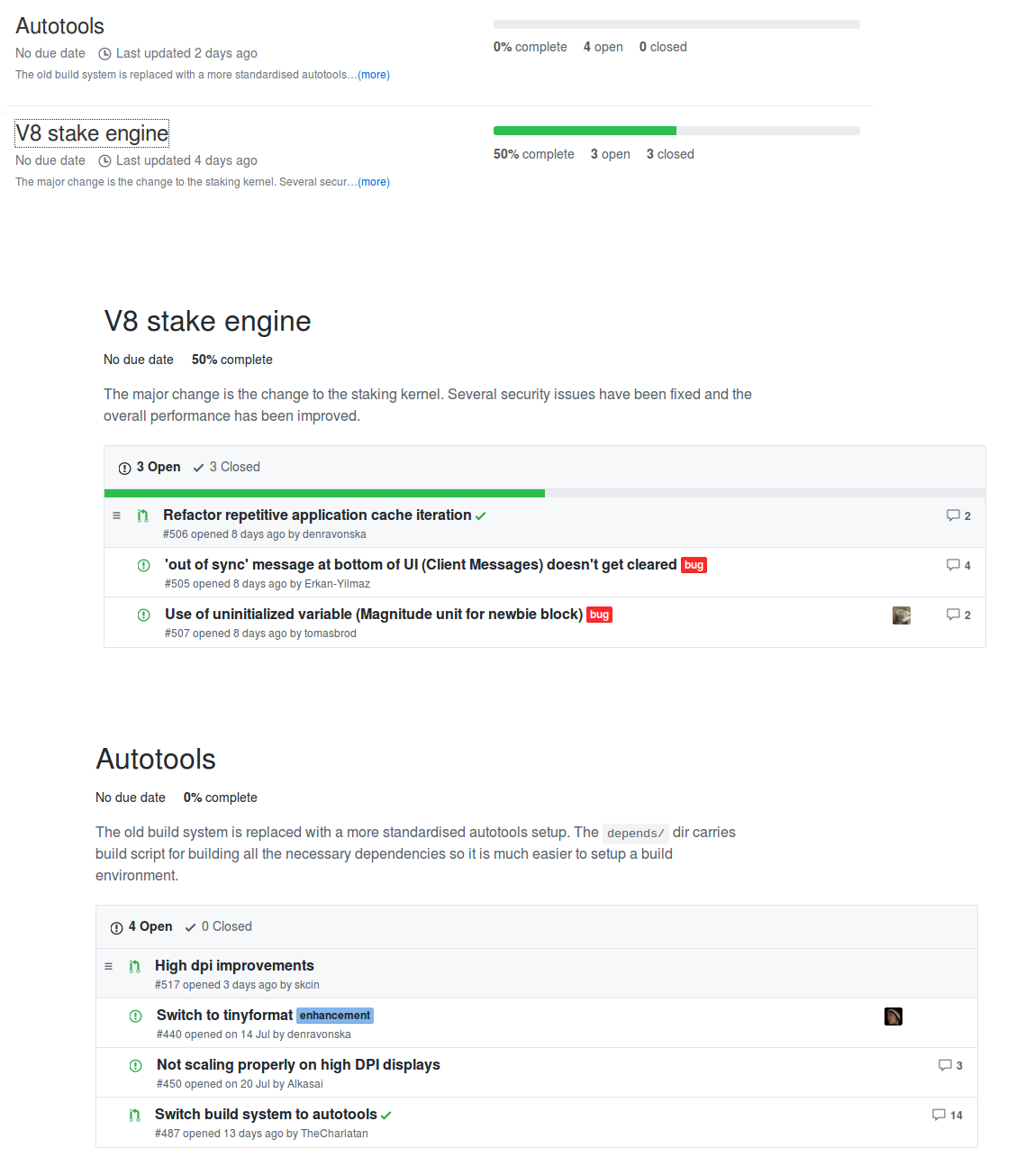This screenshot has height=1176, width=1016.
Task: Click the bug label on issue #505
Action: click(x=694, y=565)
